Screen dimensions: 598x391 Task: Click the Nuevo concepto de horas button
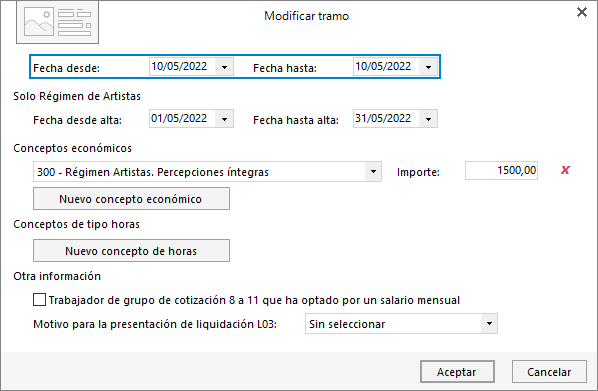coord(131,251)
